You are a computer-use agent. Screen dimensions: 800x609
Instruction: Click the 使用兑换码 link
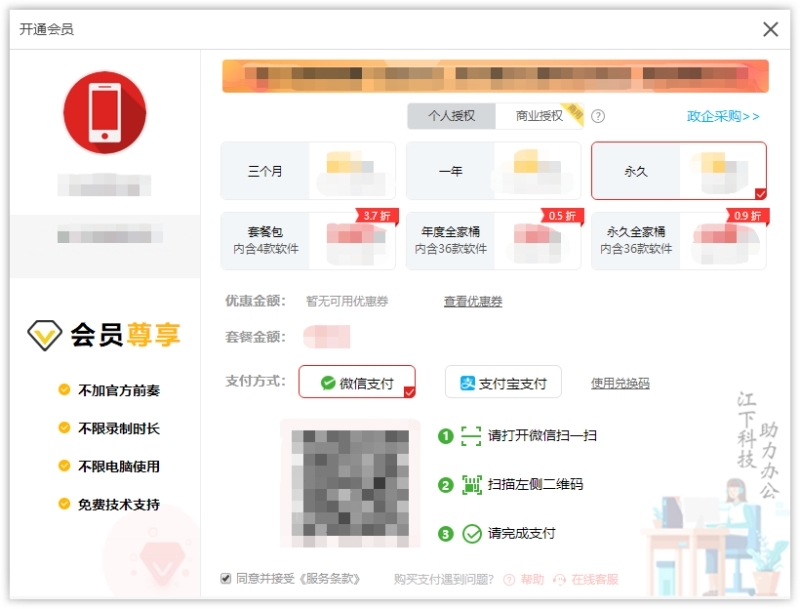(620, 383)
